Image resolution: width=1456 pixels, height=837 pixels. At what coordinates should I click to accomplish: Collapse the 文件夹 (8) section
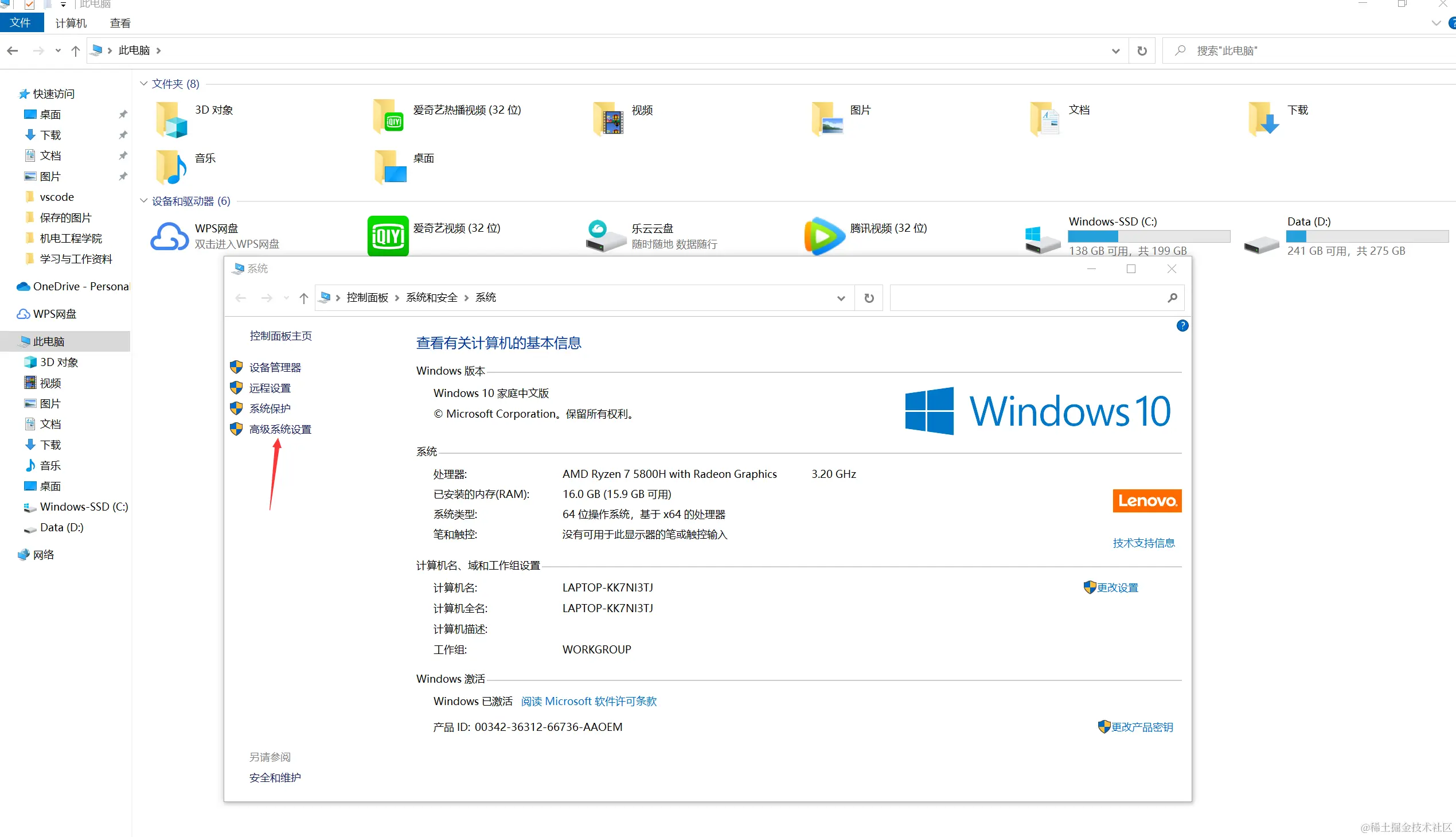143,83
